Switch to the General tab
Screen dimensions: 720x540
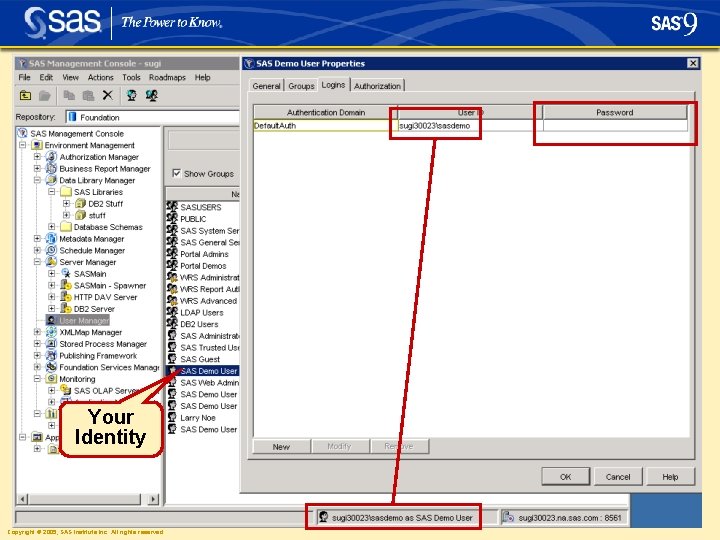click(x=266, y=86)
